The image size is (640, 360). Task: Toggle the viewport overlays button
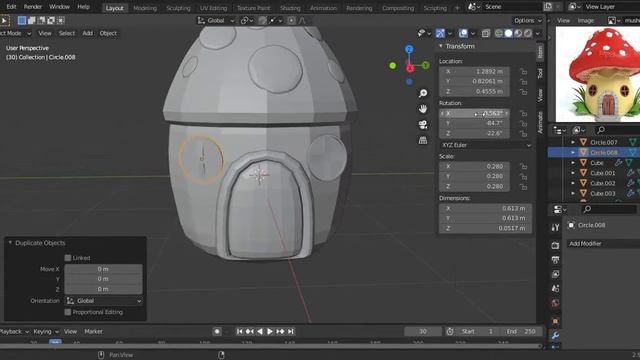463,33
